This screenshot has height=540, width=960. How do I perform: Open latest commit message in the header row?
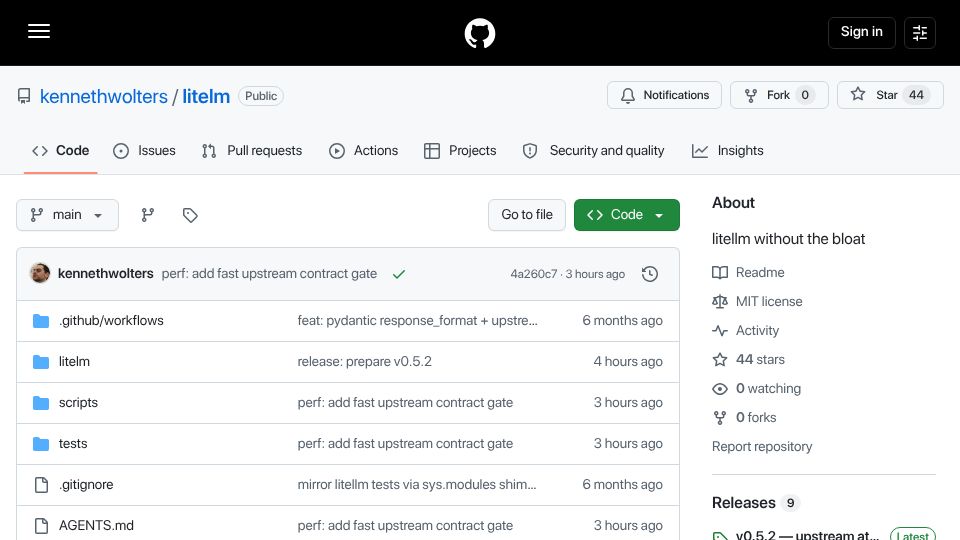click(269, 274)
